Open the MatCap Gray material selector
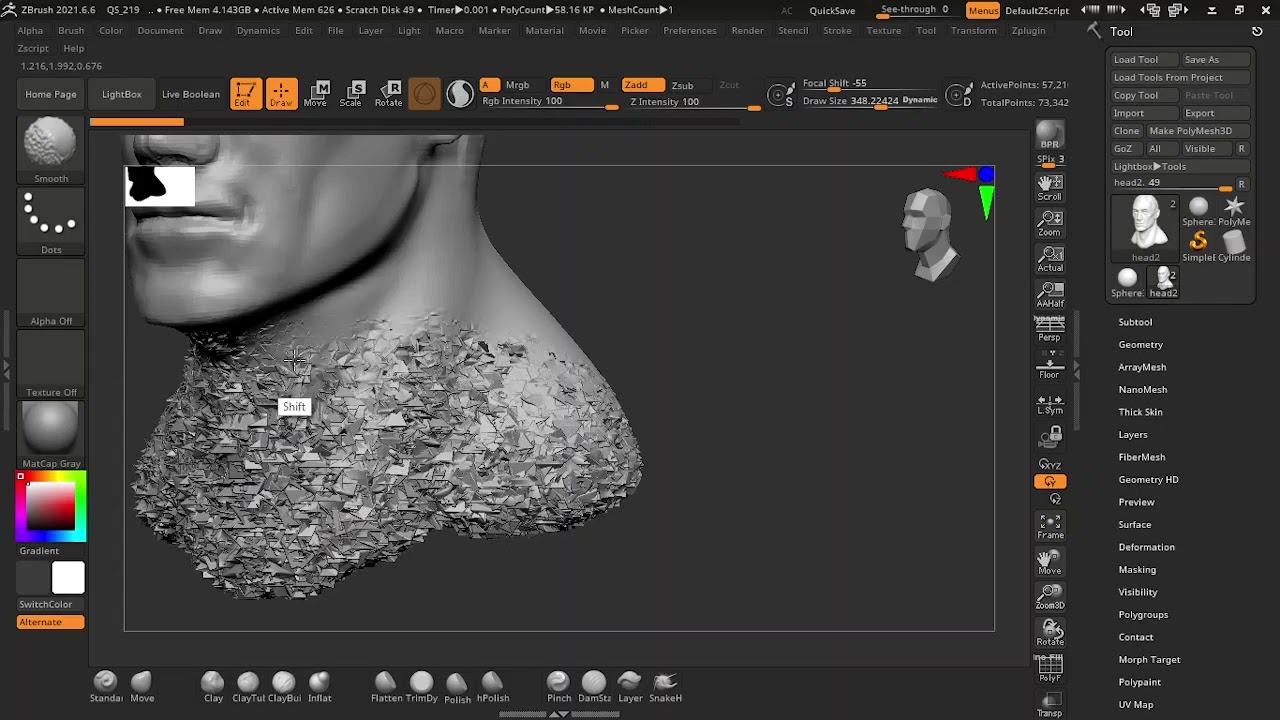The image size is (1280, 720). pos(51,435)
